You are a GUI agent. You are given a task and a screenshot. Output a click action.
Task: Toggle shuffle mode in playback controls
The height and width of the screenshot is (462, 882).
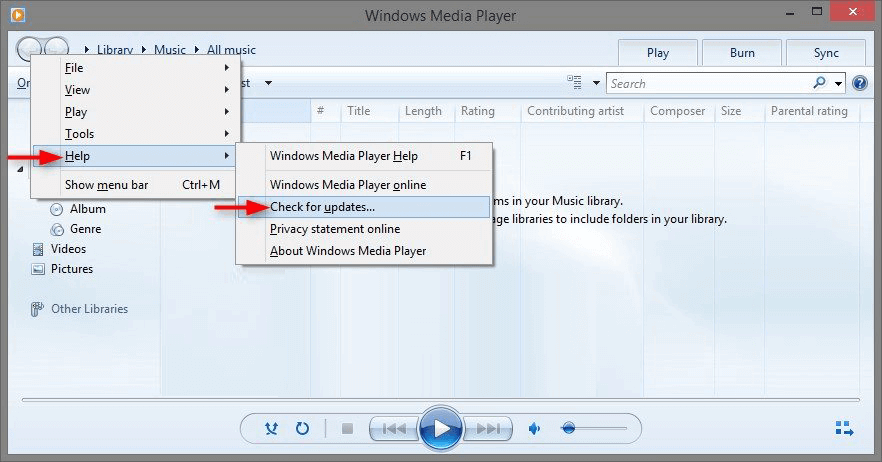pyautogui.click(x=271, y=429)
